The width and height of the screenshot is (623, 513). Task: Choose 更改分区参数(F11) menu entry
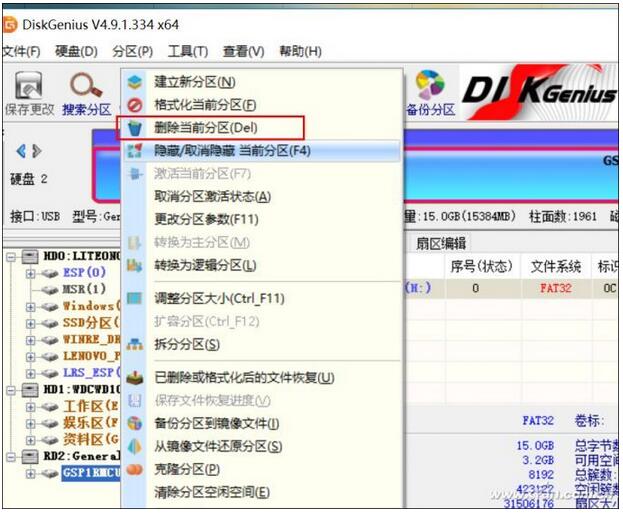(262, 219)
